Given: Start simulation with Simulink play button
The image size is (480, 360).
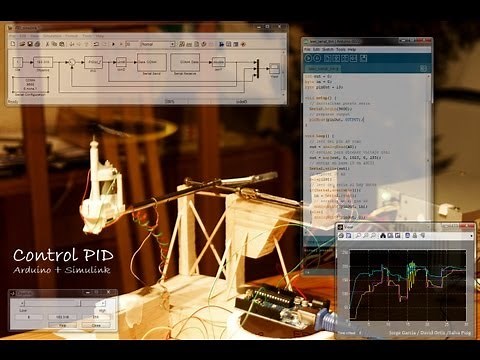Looking at the screenshot, I should click(113, 44).
